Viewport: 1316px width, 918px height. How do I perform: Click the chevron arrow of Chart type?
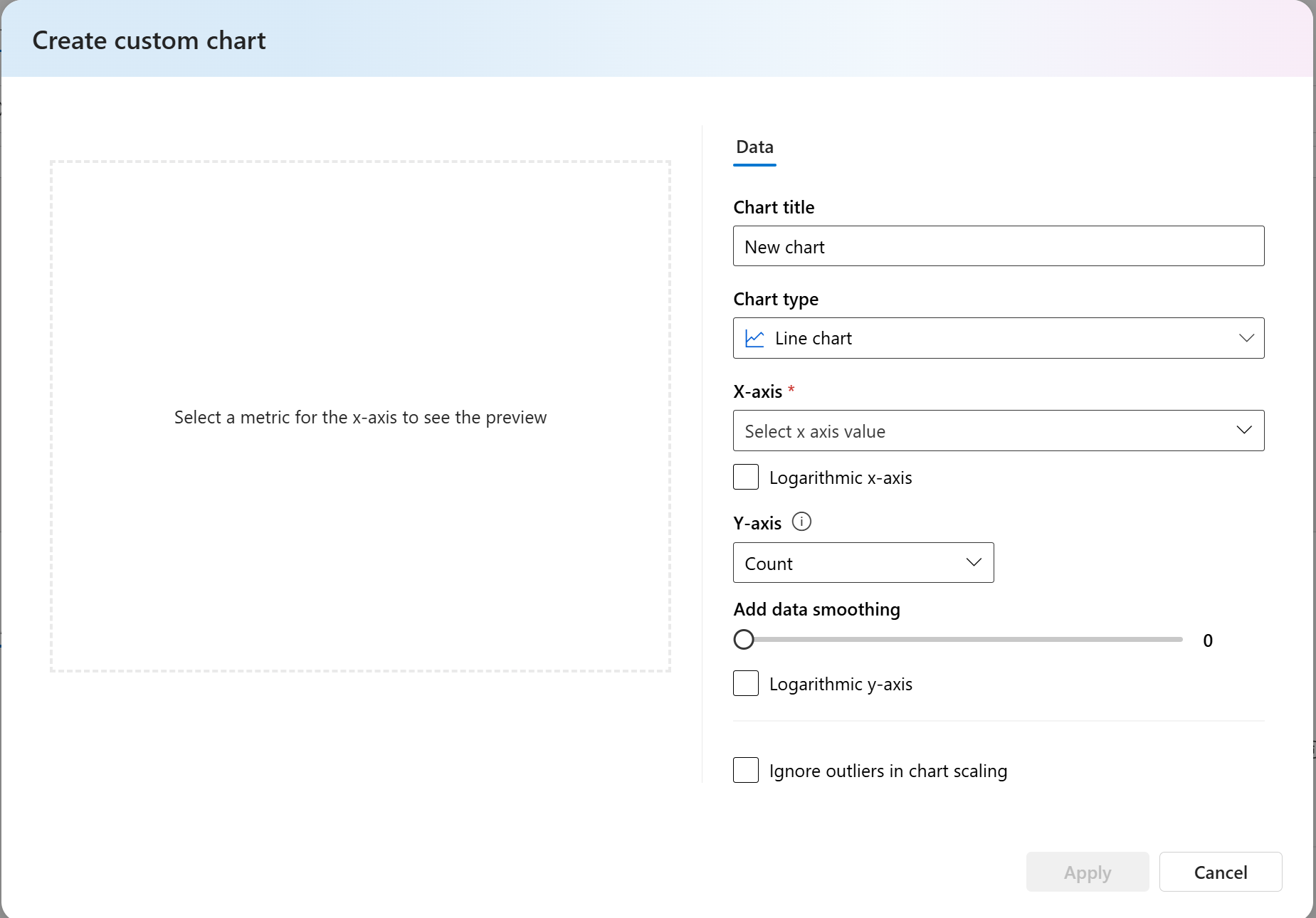pos(1246,338)
